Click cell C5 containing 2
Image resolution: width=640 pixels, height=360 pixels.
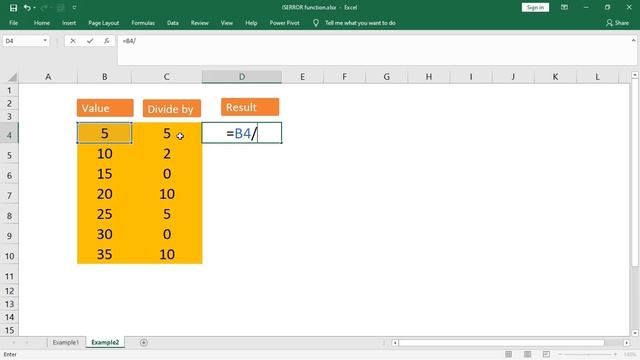[167, 153]
